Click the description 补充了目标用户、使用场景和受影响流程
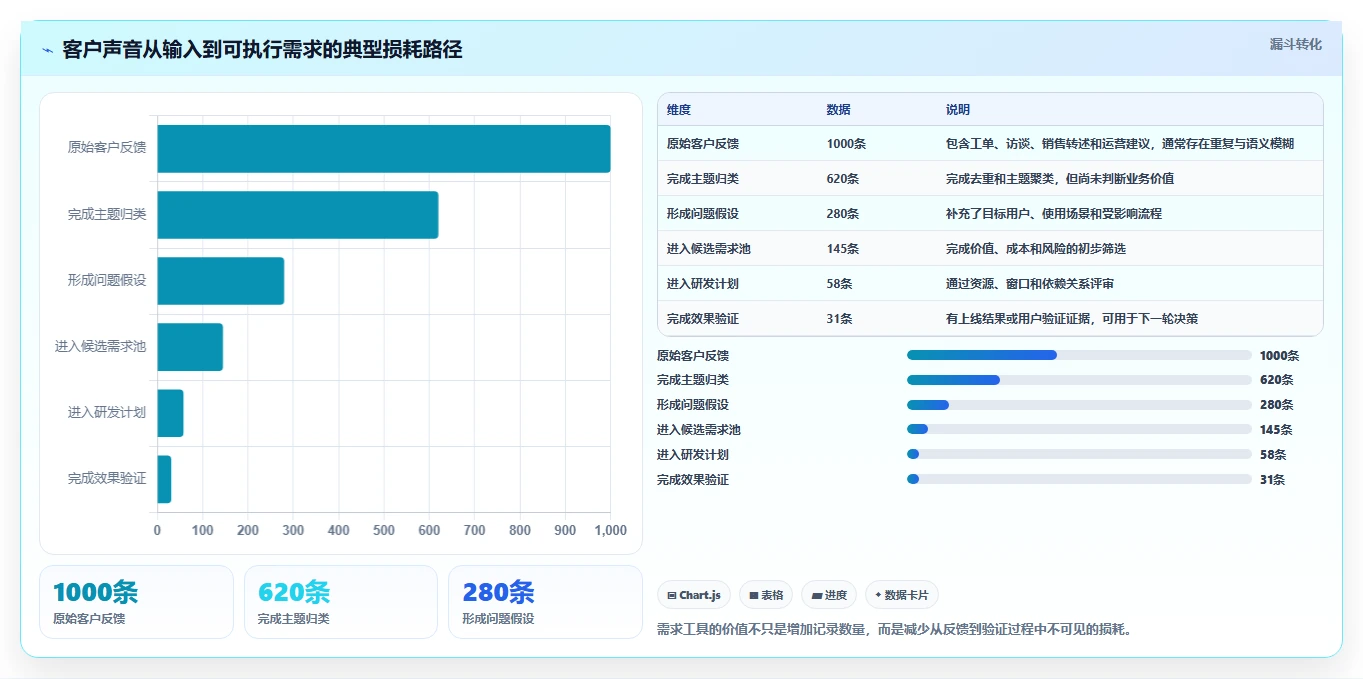The image size is (1363, 679). [x=1054, y=214]
